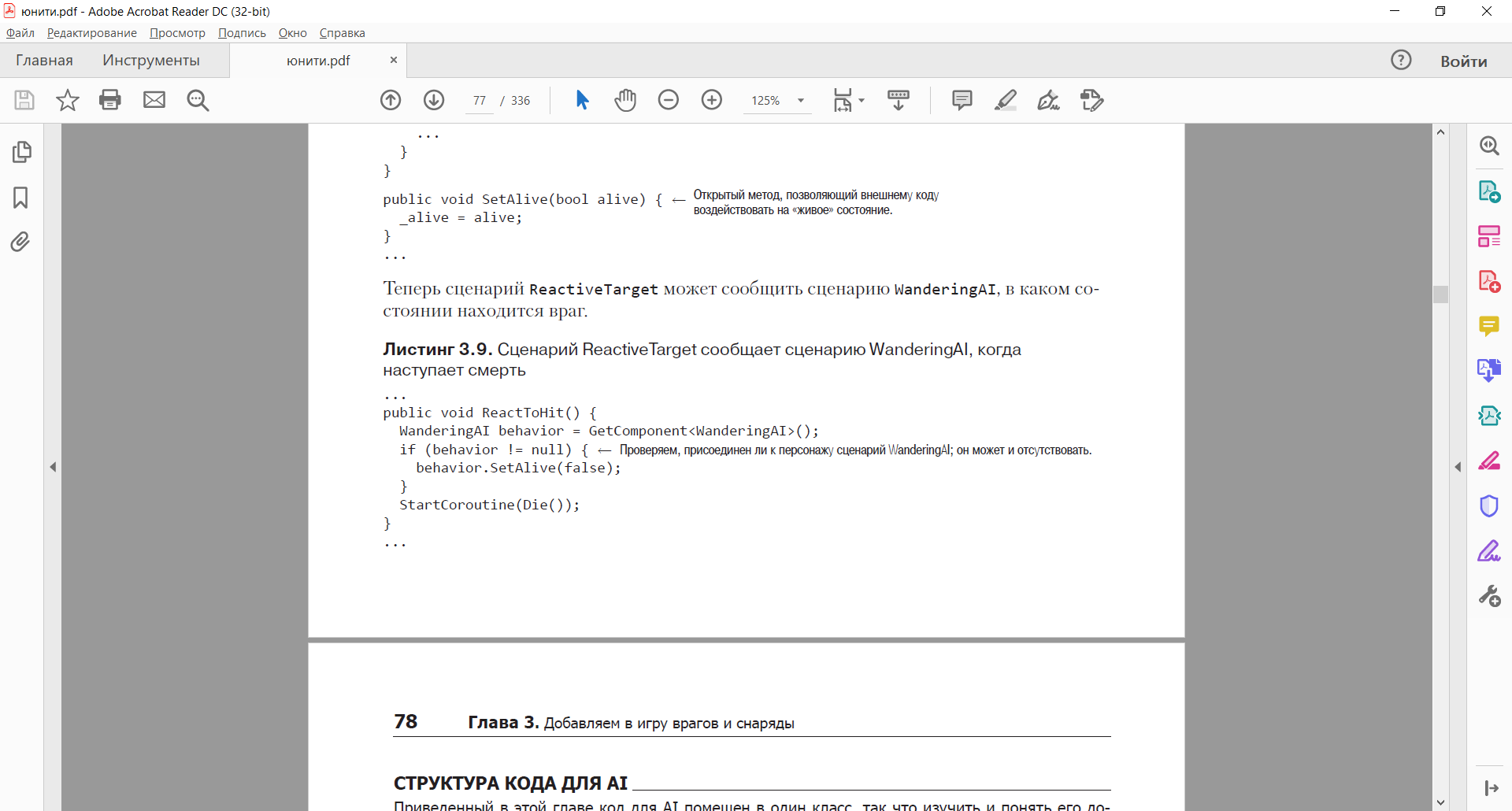Click the code line 'behavior.SetAlive(false);'
1512x811 pixels.
click(518, 468)
